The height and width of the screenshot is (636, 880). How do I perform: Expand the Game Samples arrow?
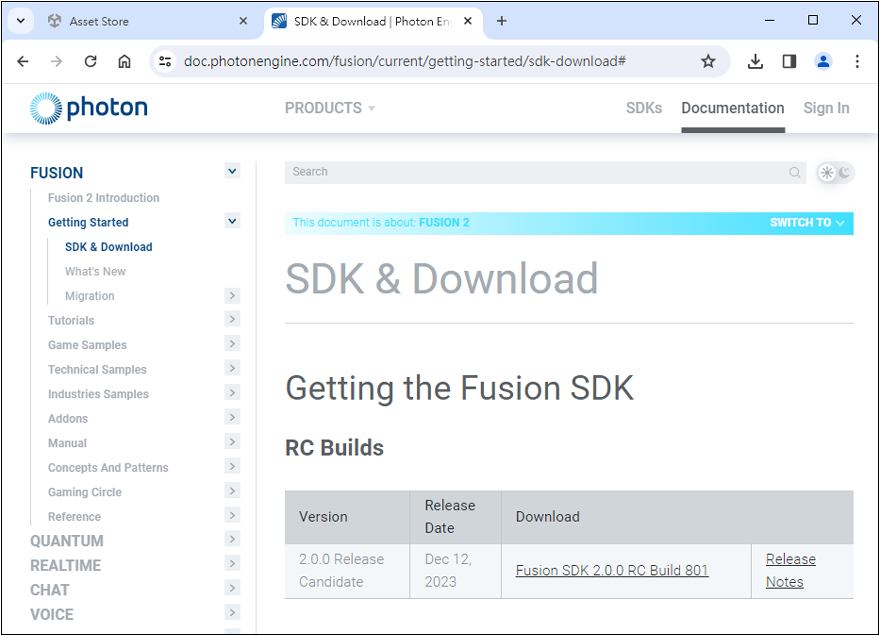[232, 344]
